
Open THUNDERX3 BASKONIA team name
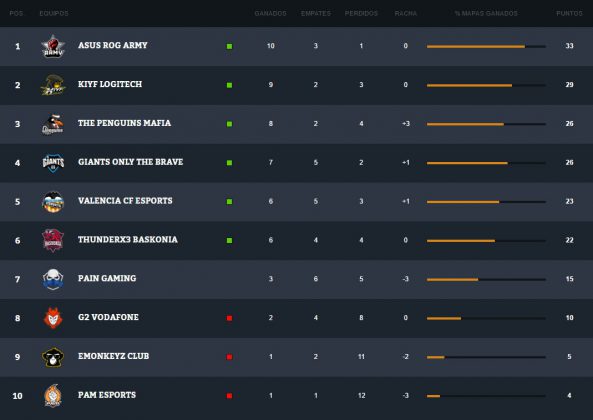(x=128, y=240)
